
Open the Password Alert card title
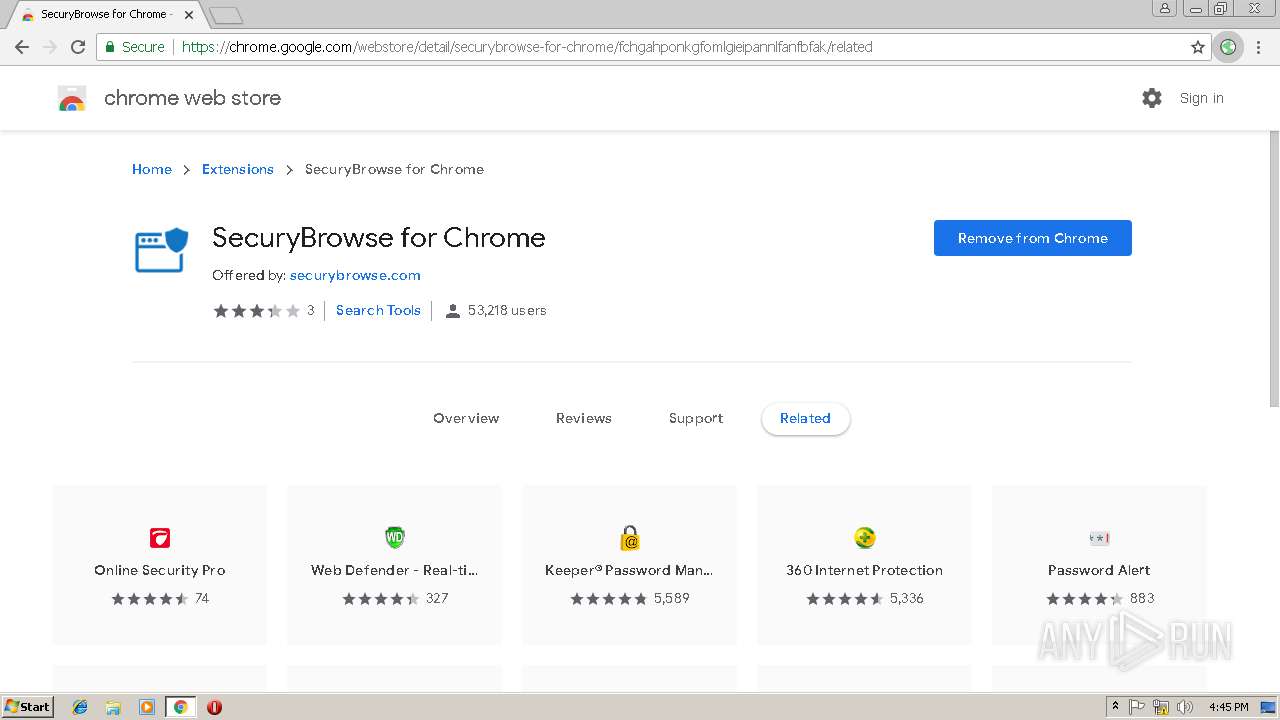tap(1099, 570)
